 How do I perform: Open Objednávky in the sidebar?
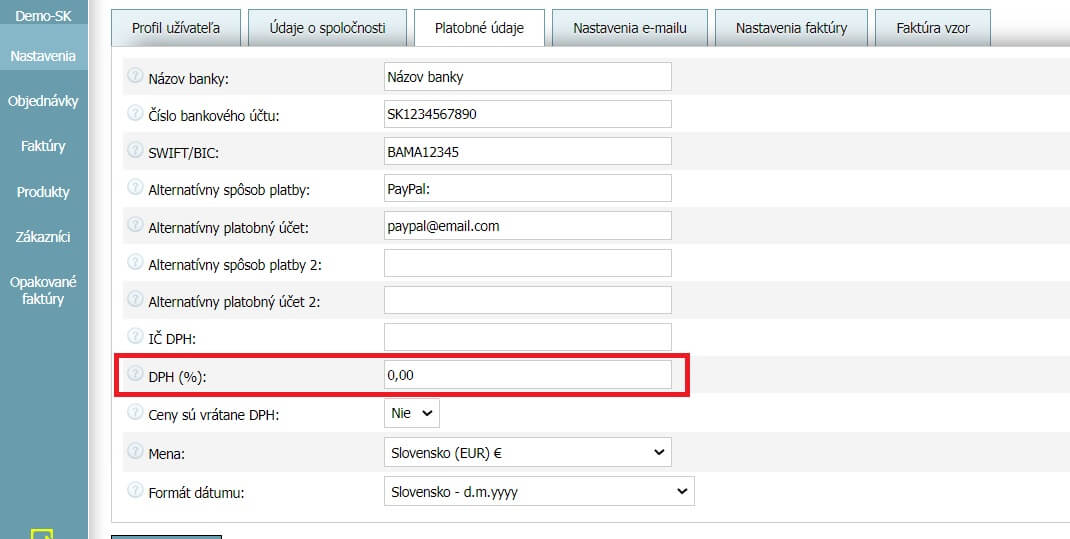point(44,101)
